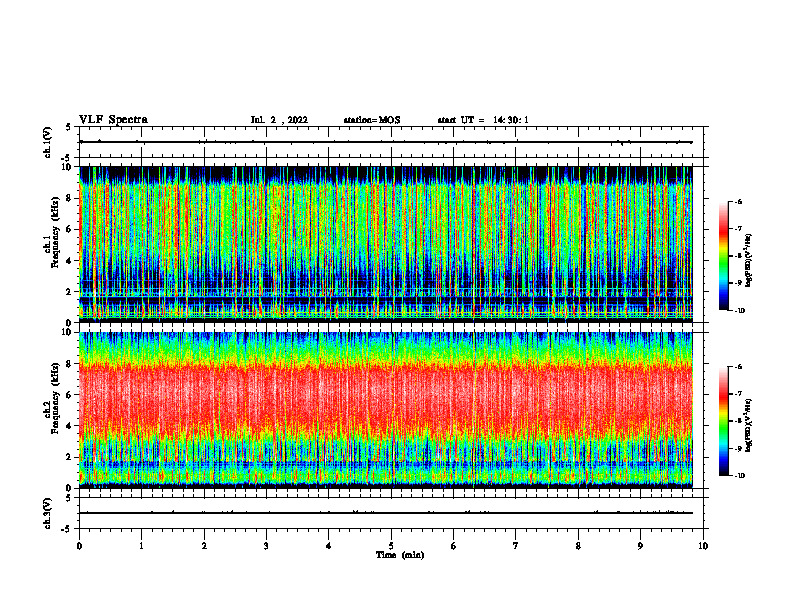Select the ch.2 'Frequency (kHz)' axis label
Image resolution: width=792 pixels, height=612 pixels.
56,398
